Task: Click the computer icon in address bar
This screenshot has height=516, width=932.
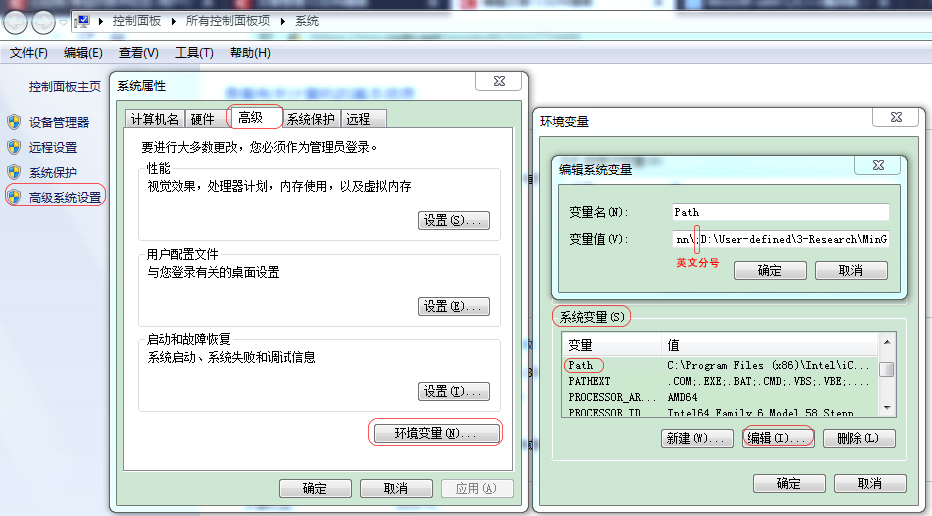Action: click(x=83, y=22)
